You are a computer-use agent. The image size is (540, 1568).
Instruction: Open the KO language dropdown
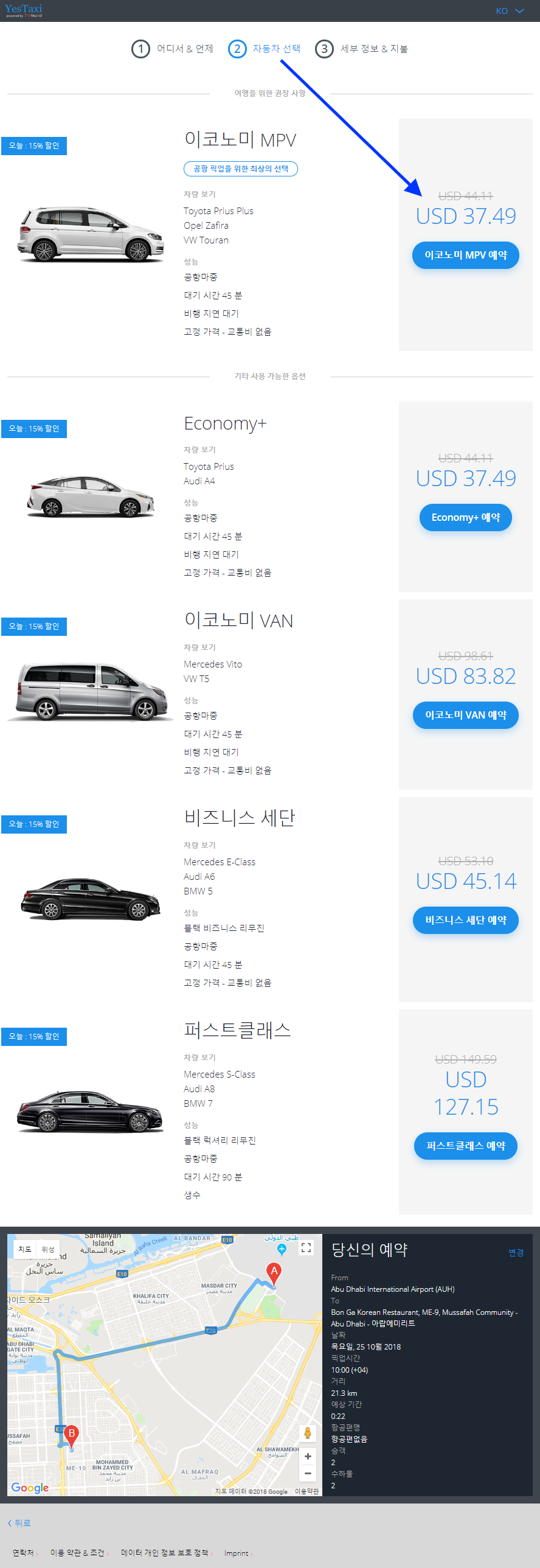click(510, 11)
